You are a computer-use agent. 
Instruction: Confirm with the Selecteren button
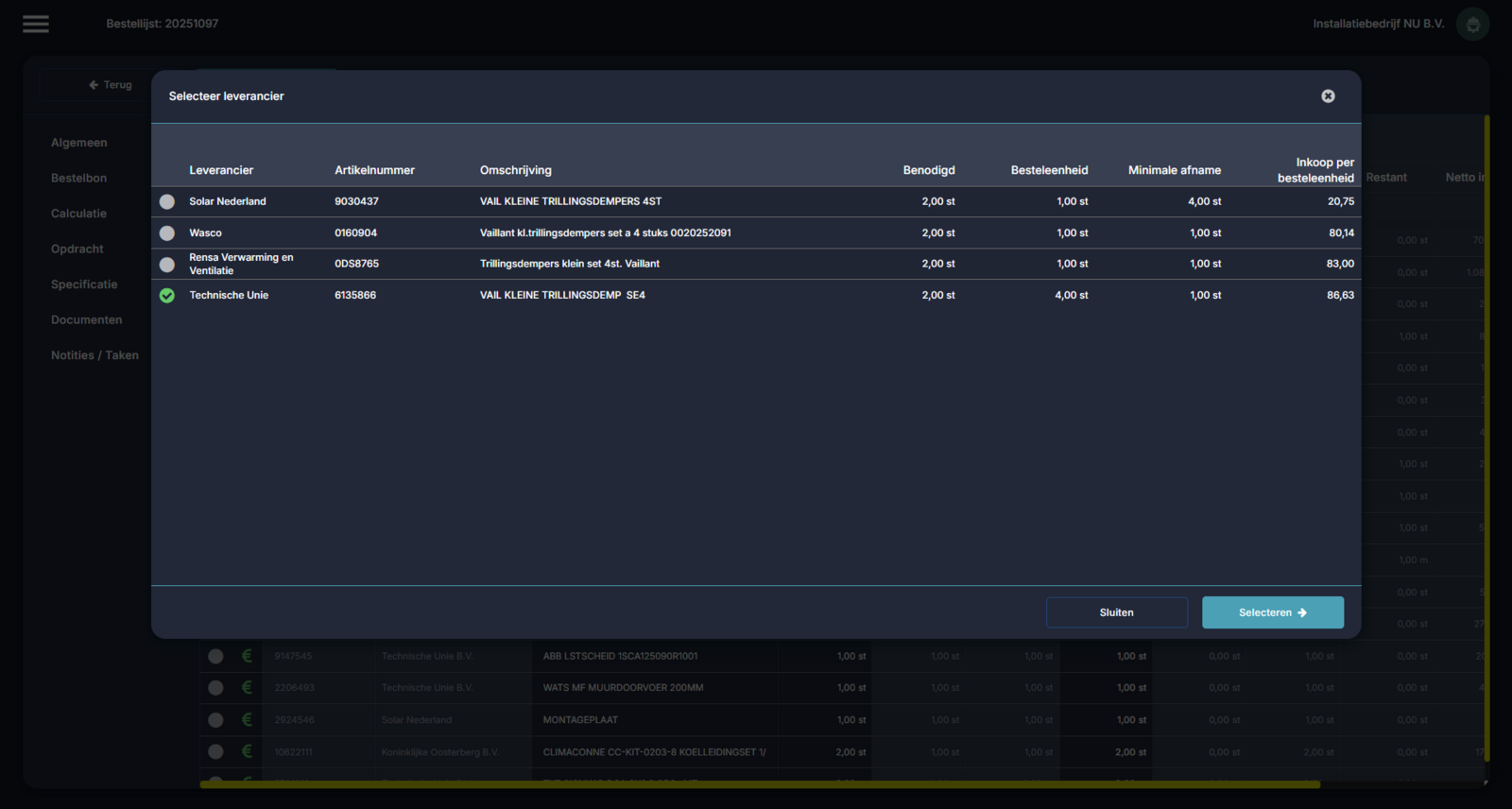(1273, 612)
